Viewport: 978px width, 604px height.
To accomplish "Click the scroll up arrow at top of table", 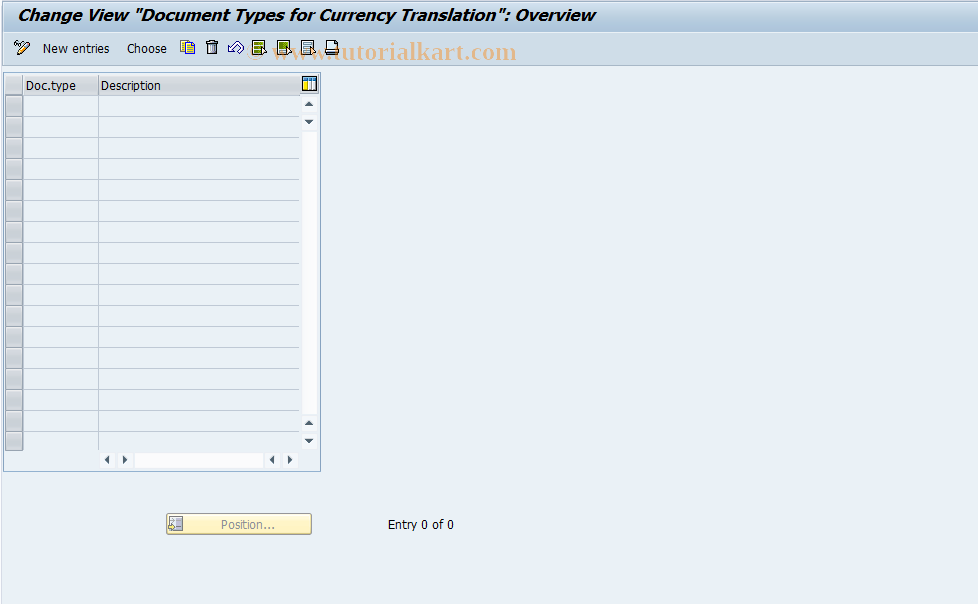I will coord(309,104).
